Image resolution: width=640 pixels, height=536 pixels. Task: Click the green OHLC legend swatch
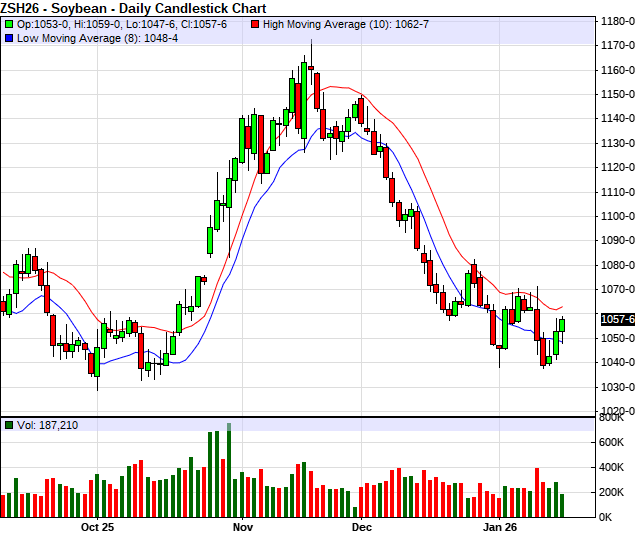[9, 23]
